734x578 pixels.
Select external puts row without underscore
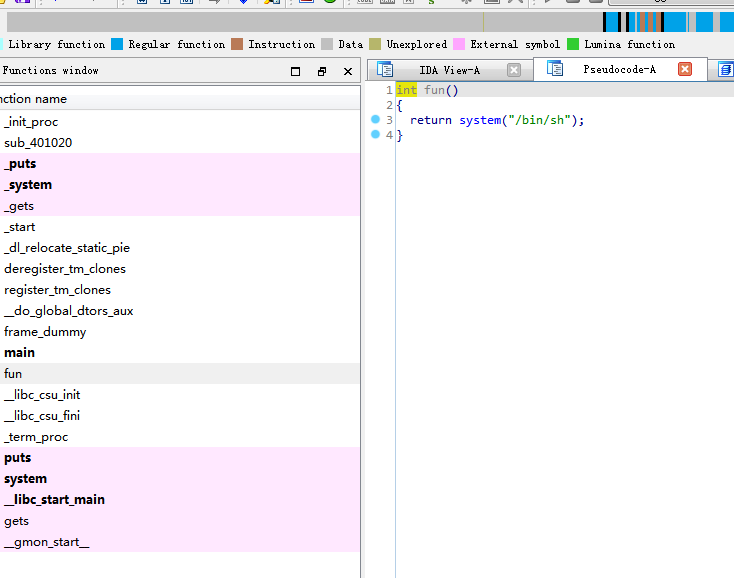click(180, 458)
